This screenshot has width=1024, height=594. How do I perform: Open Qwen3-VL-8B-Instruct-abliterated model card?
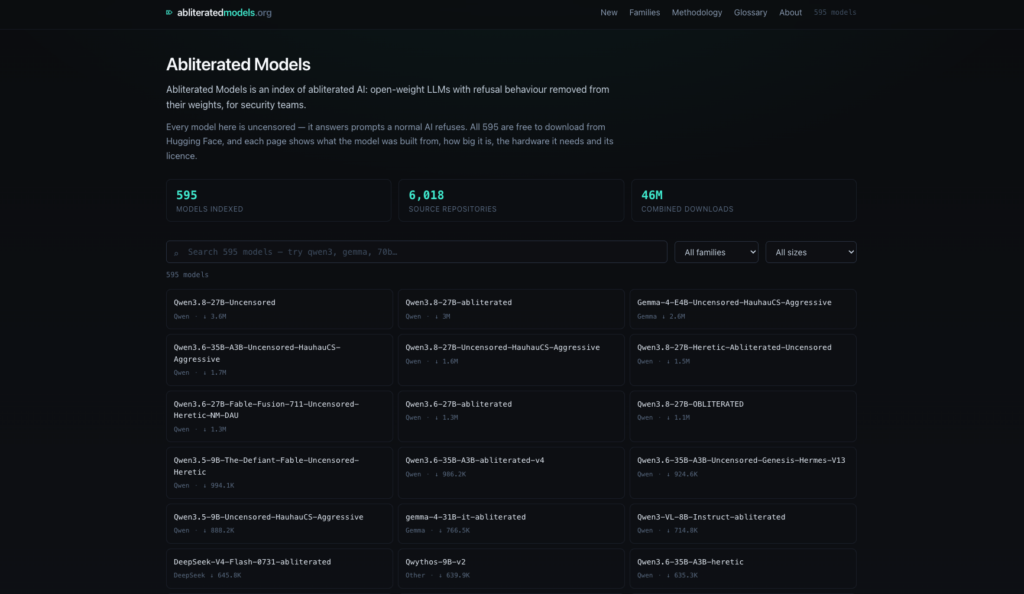(743, 523)
